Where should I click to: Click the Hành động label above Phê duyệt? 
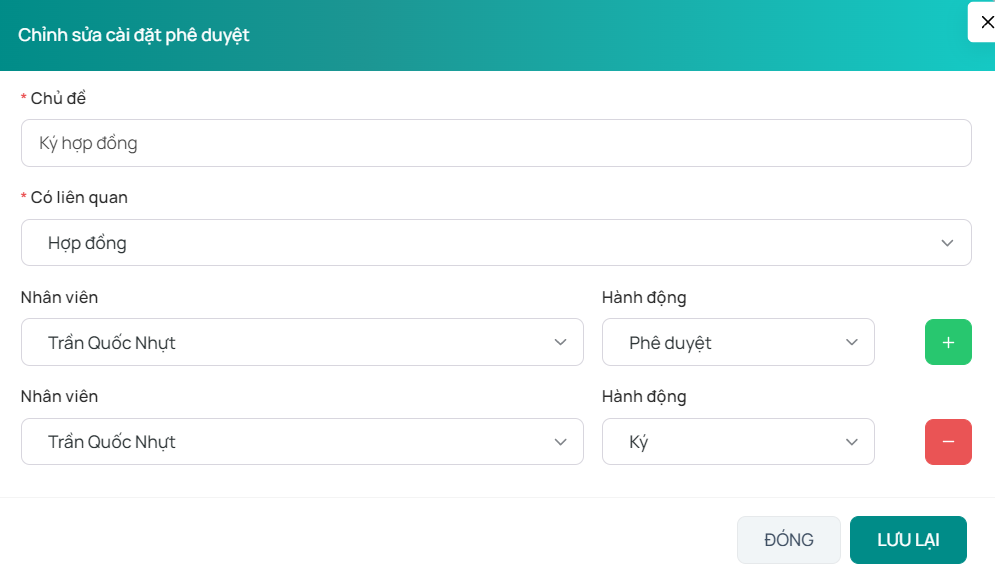(644, 297)
